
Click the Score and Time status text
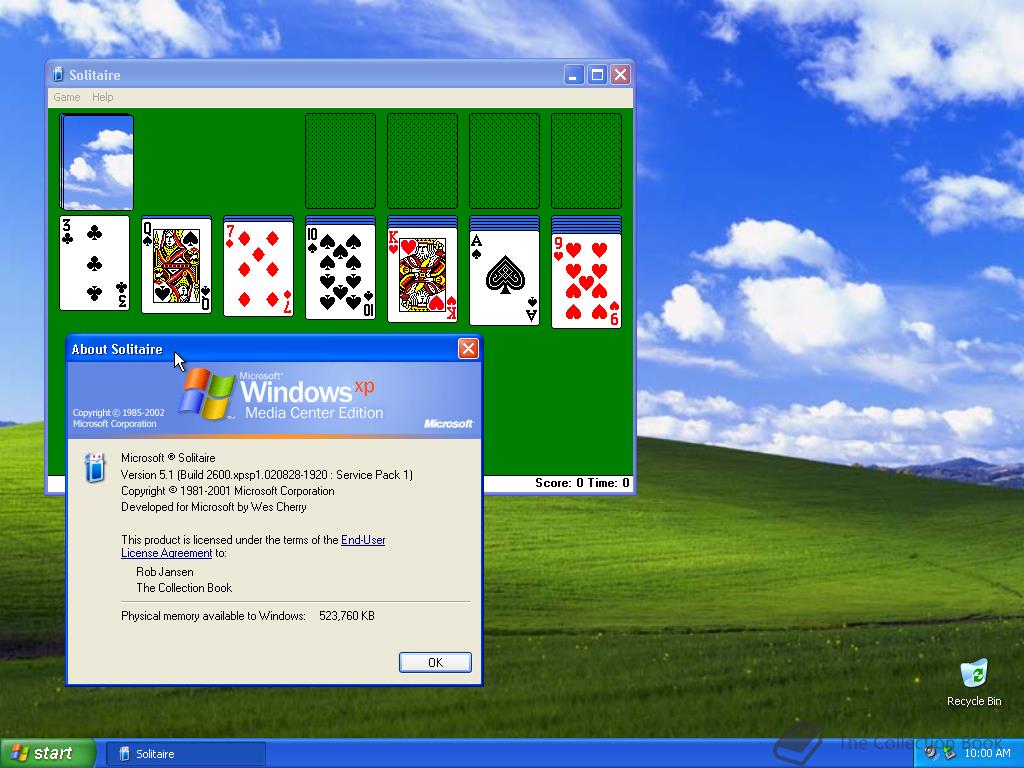point(582,483)
